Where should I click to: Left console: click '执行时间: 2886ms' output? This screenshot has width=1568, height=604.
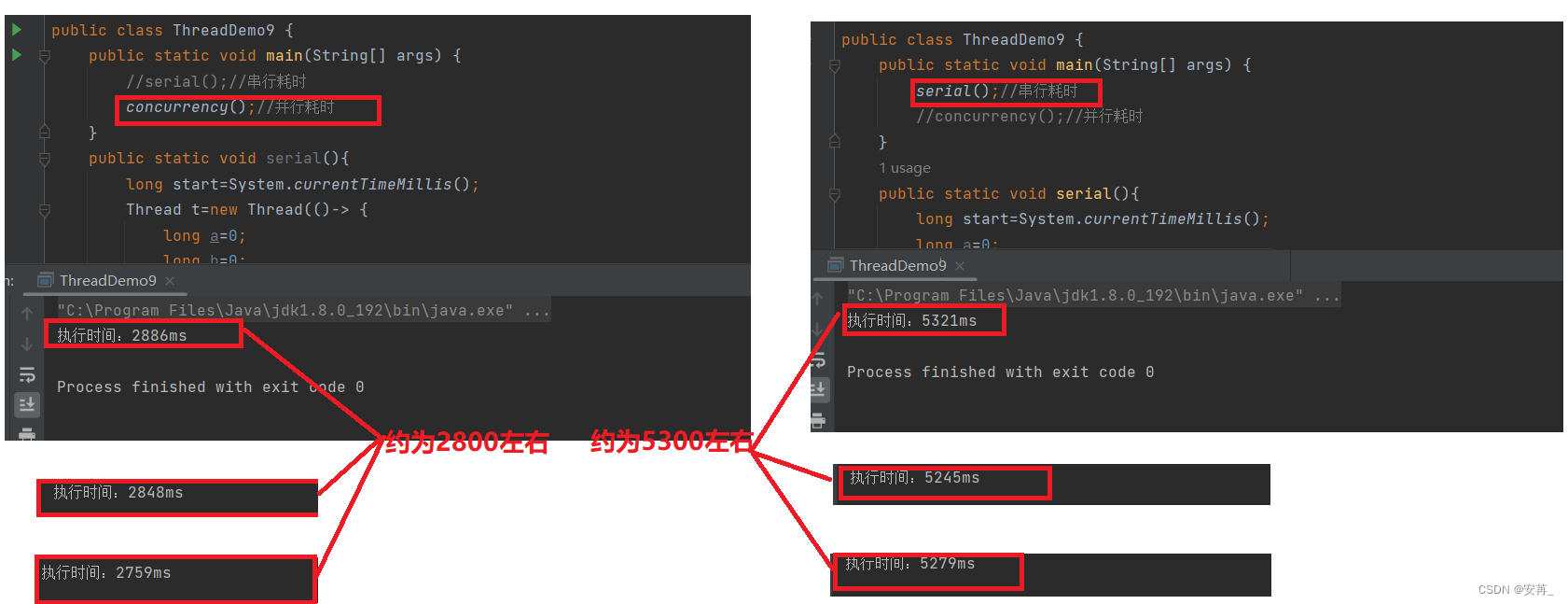[122, 335]
